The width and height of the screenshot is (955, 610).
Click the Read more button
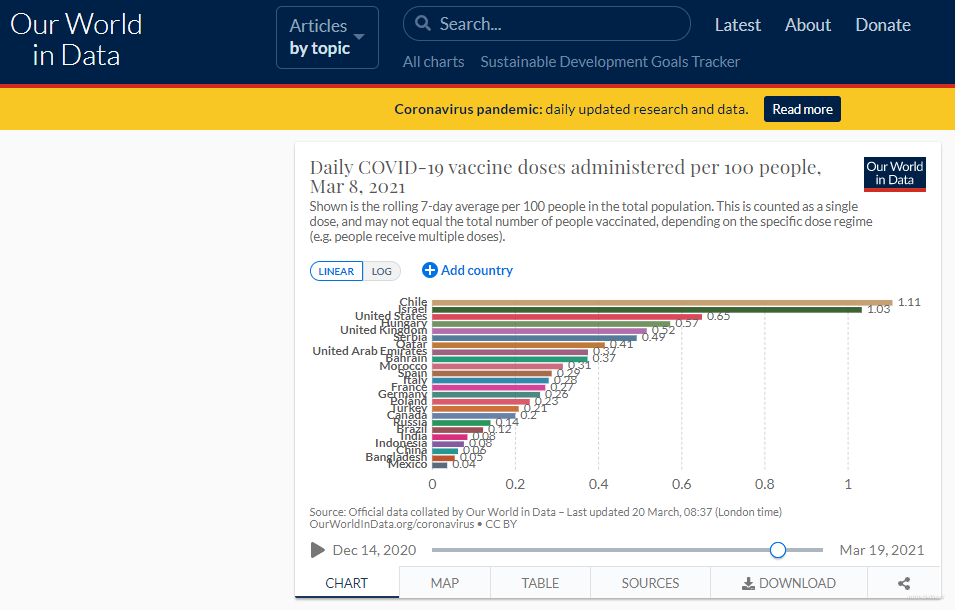point(802,109)
